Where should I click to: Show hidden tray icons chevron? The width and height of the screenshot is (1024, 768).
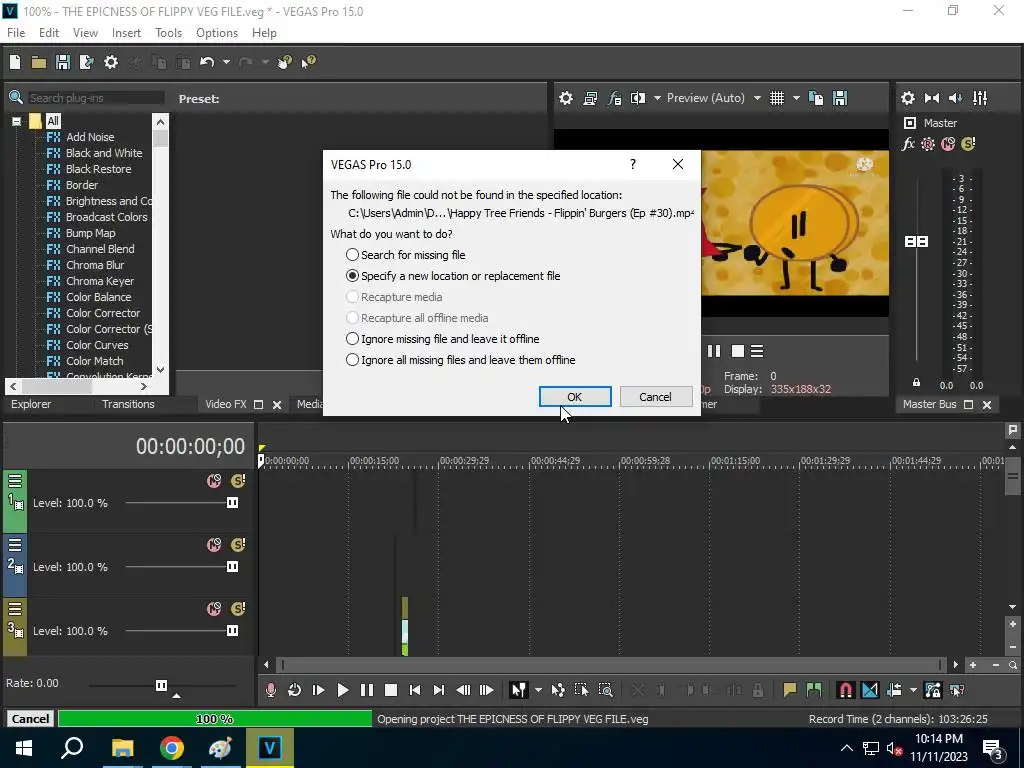point(846,748)
